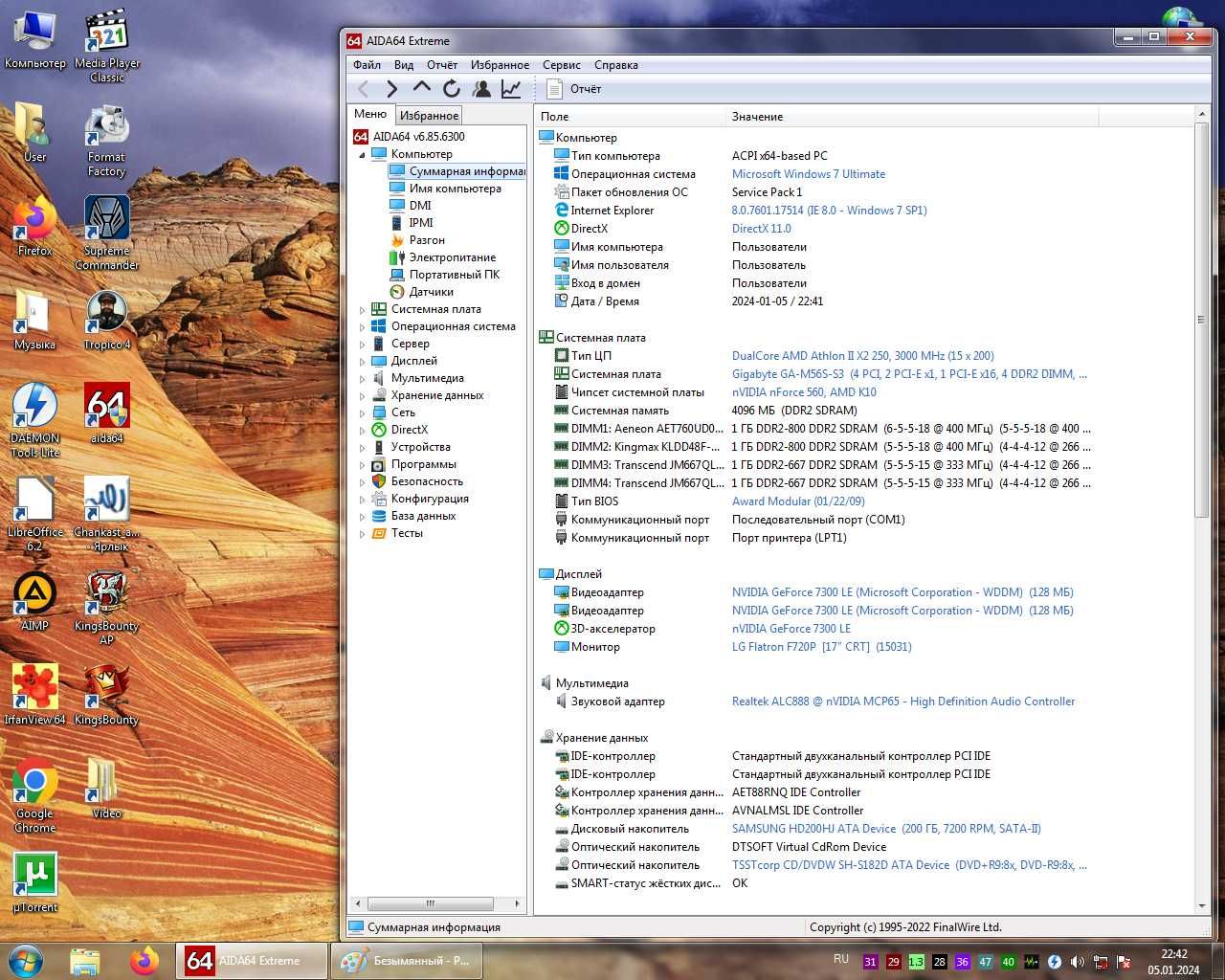Screen dimensions: 1225x980
Task: Refresh the page with the Refresh icon
Action: point(452,89)
